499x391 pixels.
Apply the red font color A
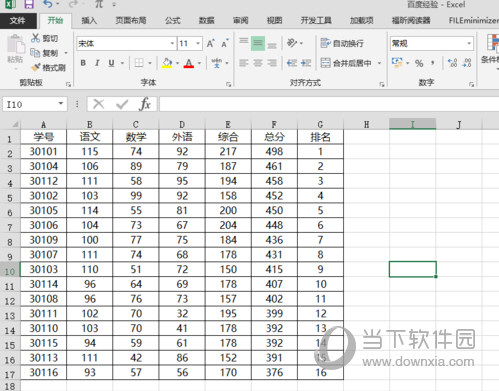click(189, 63)
